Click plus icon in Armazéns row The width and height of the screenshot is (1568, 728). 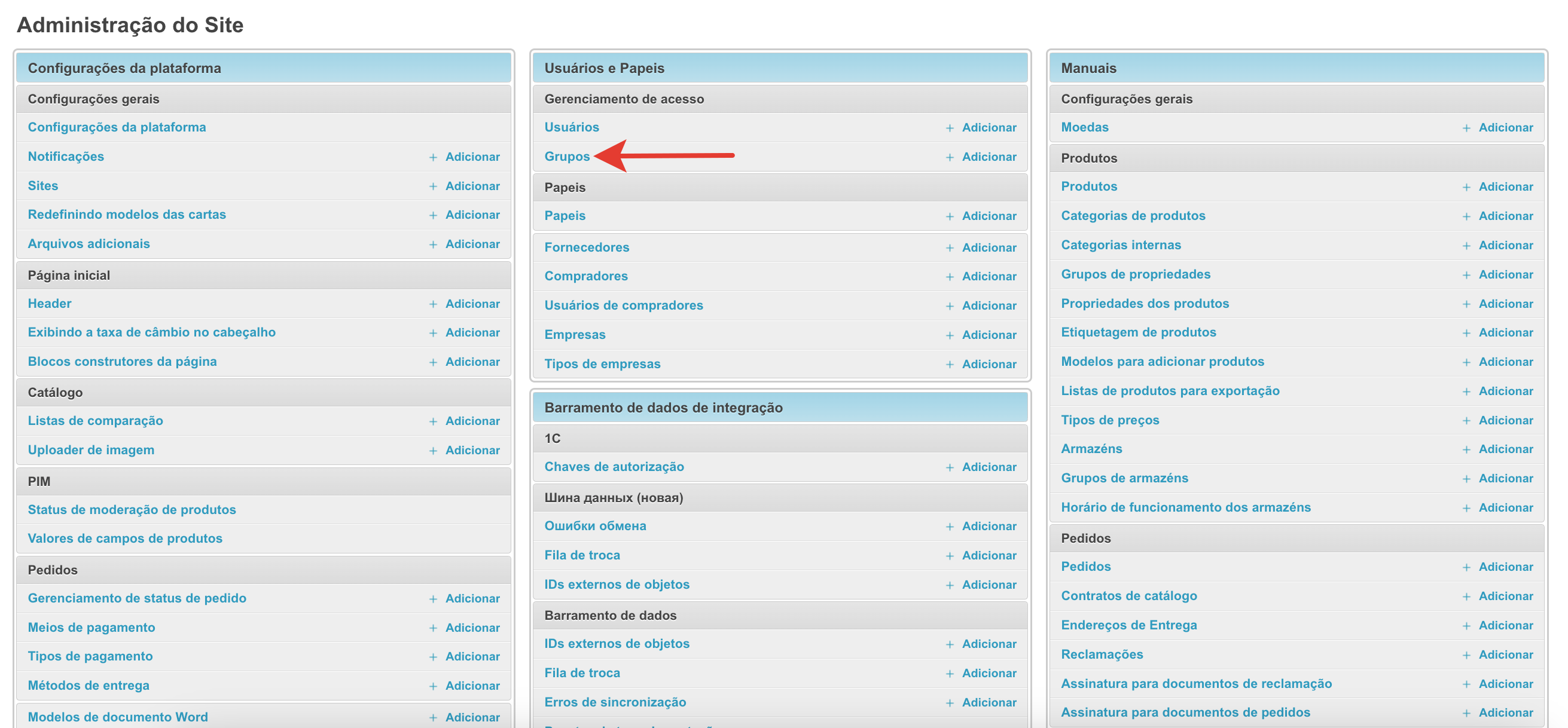[x=1466, y=449]
